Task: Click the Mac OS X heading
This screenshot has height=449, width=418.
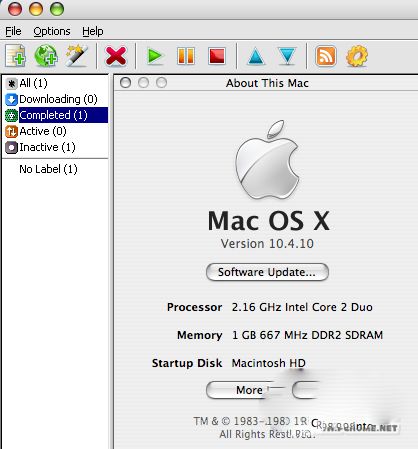Action: coord(269,221)
